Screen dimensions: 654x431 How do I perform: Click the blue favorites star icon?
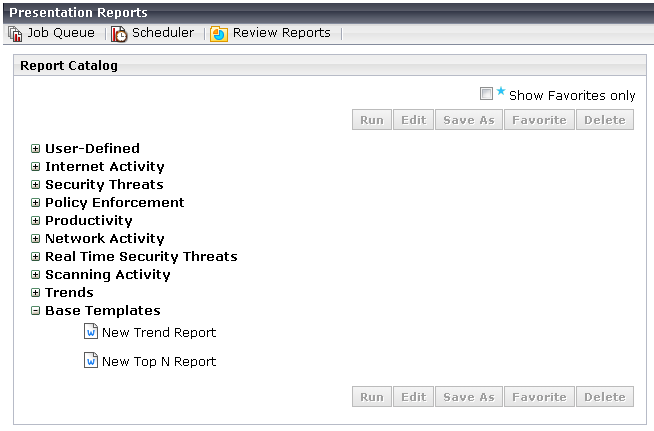click(x=501, y=91)
